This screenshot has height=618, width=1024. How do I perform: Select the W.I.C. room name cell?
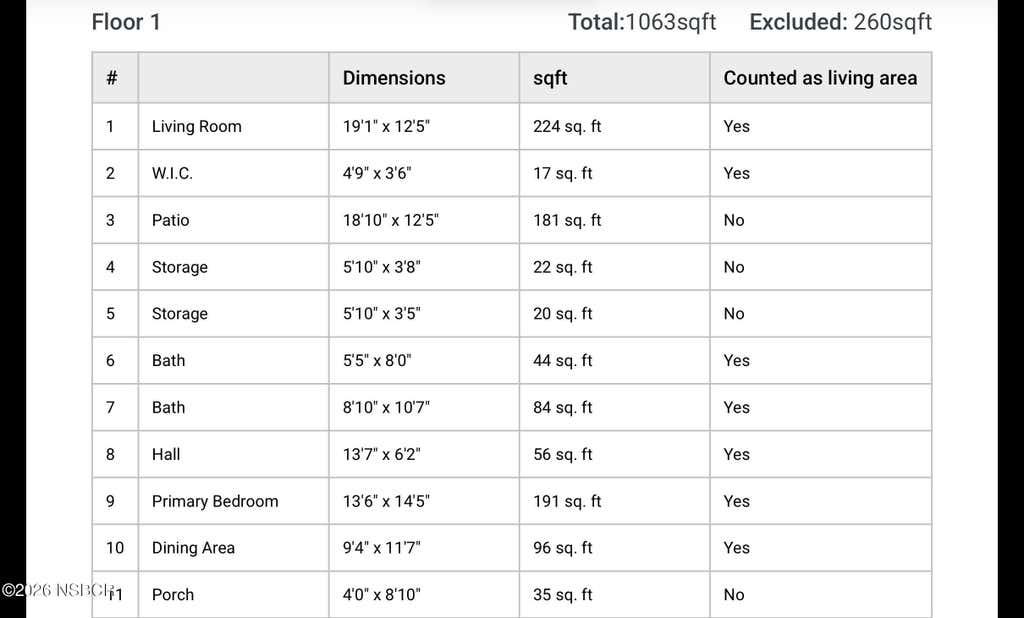click(172, 173)
